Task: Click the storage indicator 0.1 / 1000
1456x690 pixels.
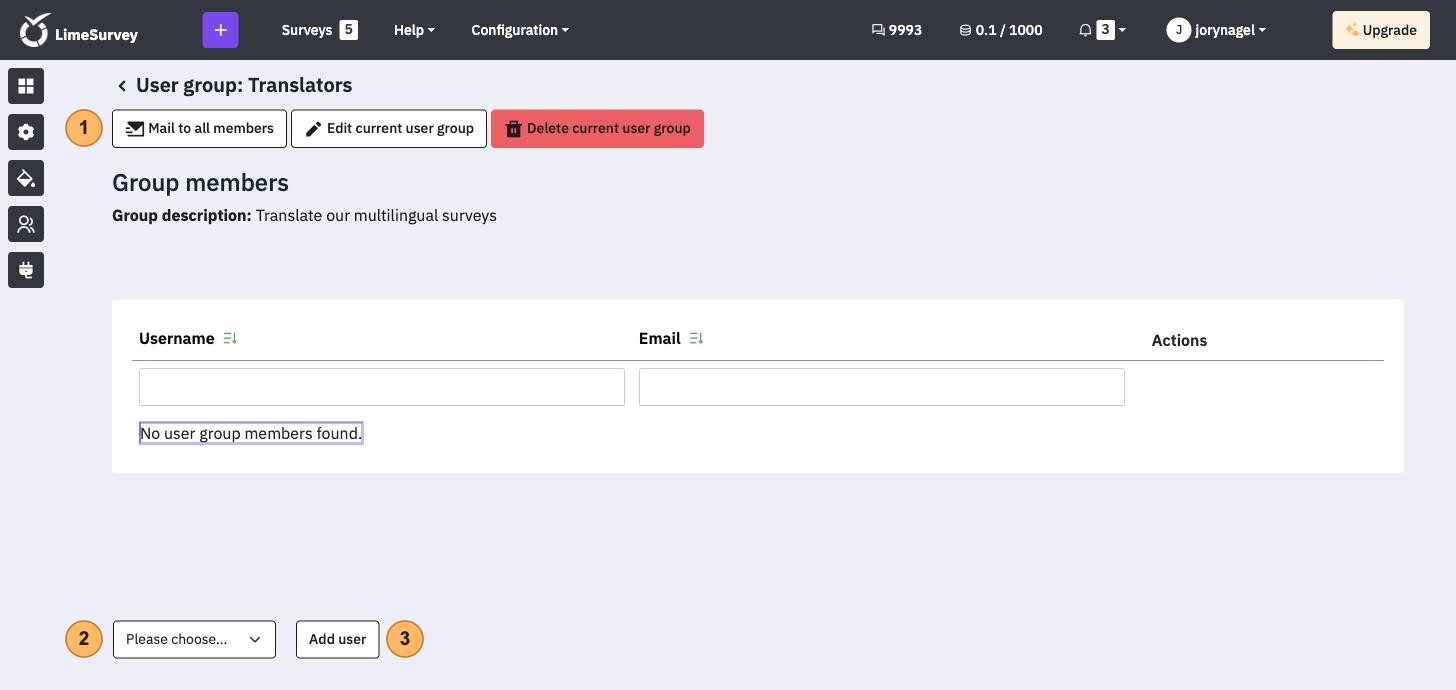Action: (1001, 30)
